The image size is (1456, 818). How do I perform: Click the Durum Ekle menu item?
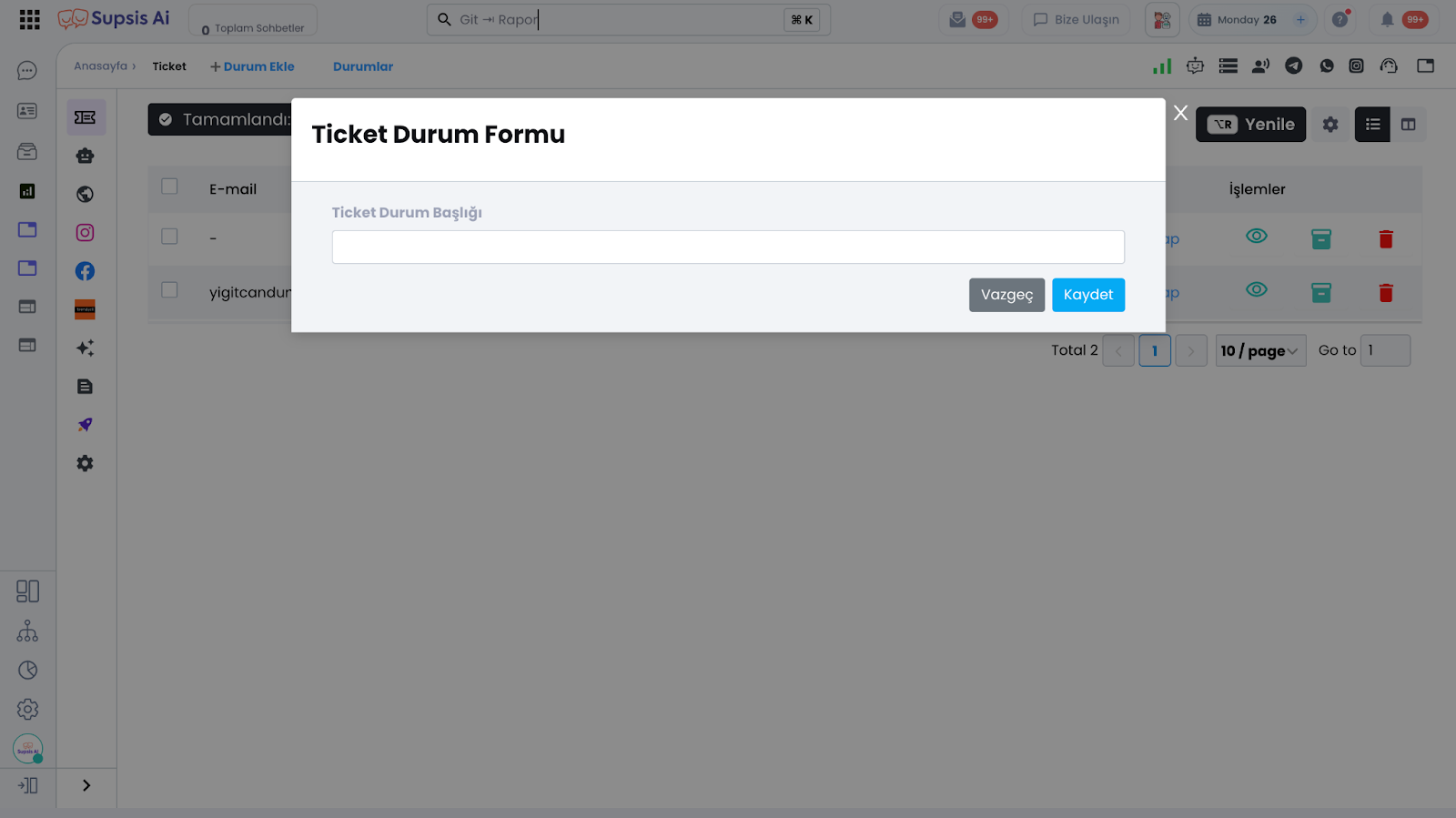coord(253,66)
